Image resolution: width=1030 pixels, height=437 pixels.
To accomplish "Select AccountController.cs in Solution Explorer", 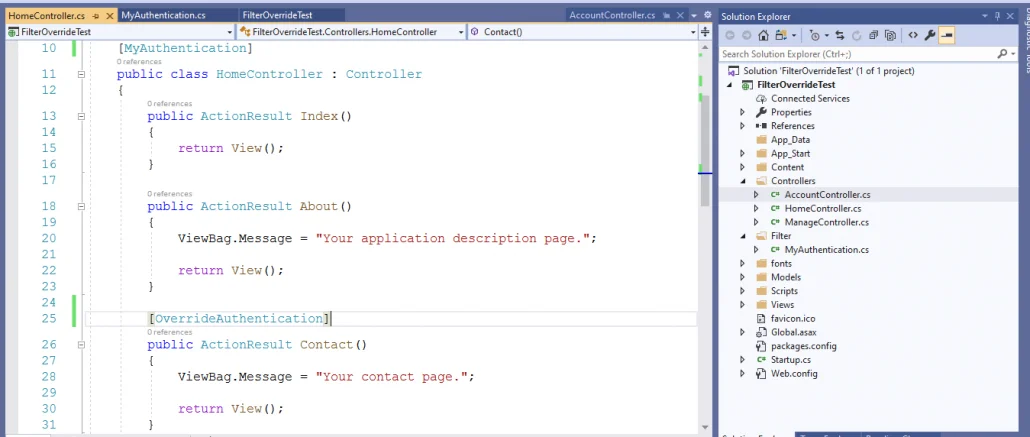I will coord(827,195).
